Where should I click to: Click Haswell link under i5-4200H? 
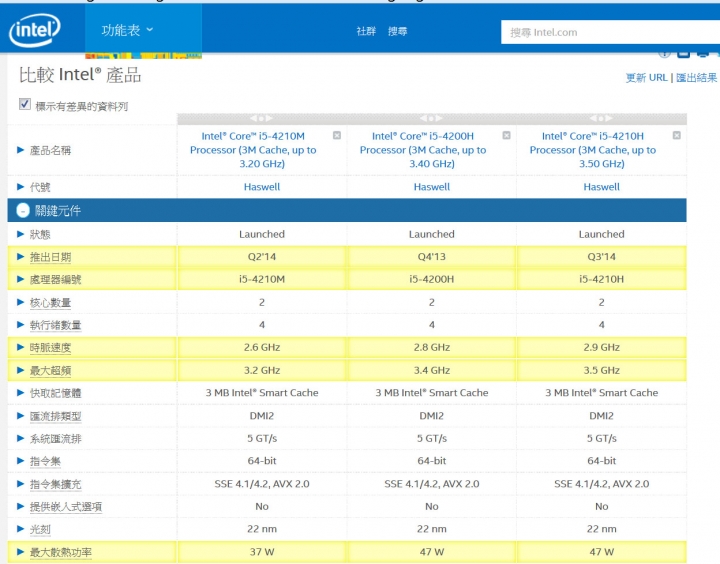432,187
